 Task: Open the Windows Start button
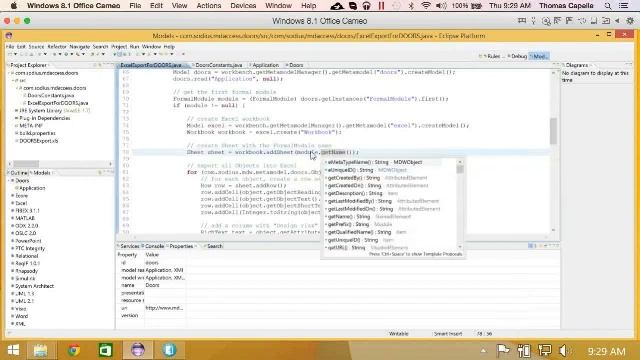tap(13, 350)
